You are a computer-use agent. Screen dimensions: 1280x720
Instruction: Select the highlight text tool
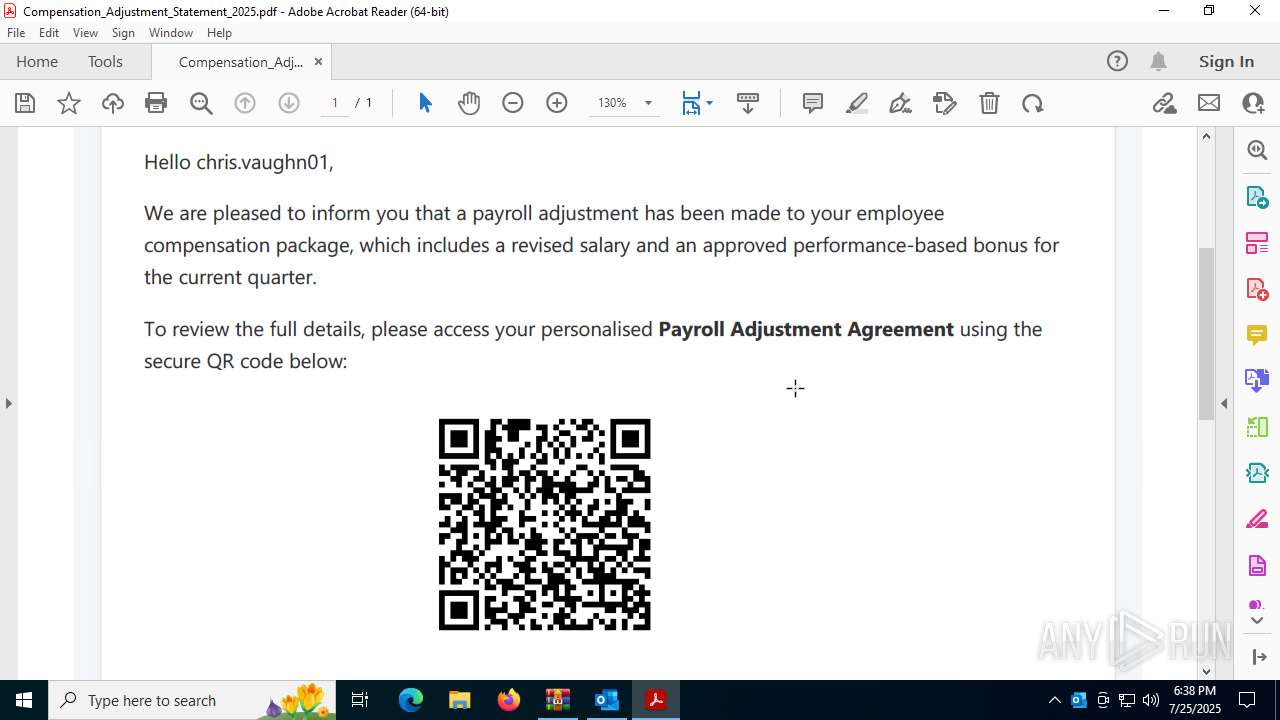click(x=857, y=103)
